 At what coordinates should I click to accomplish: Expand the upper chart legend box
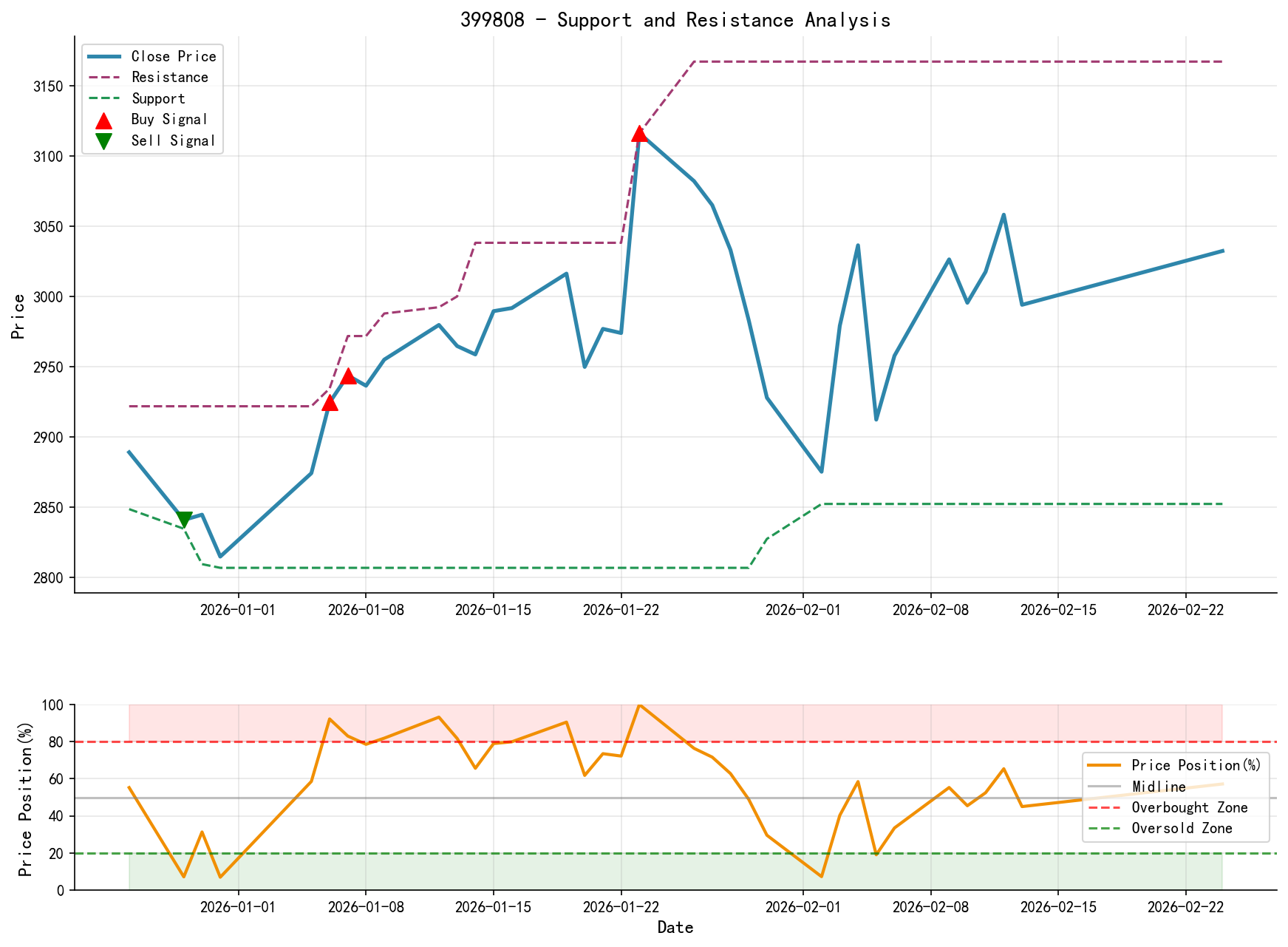[x=153, y=98]
